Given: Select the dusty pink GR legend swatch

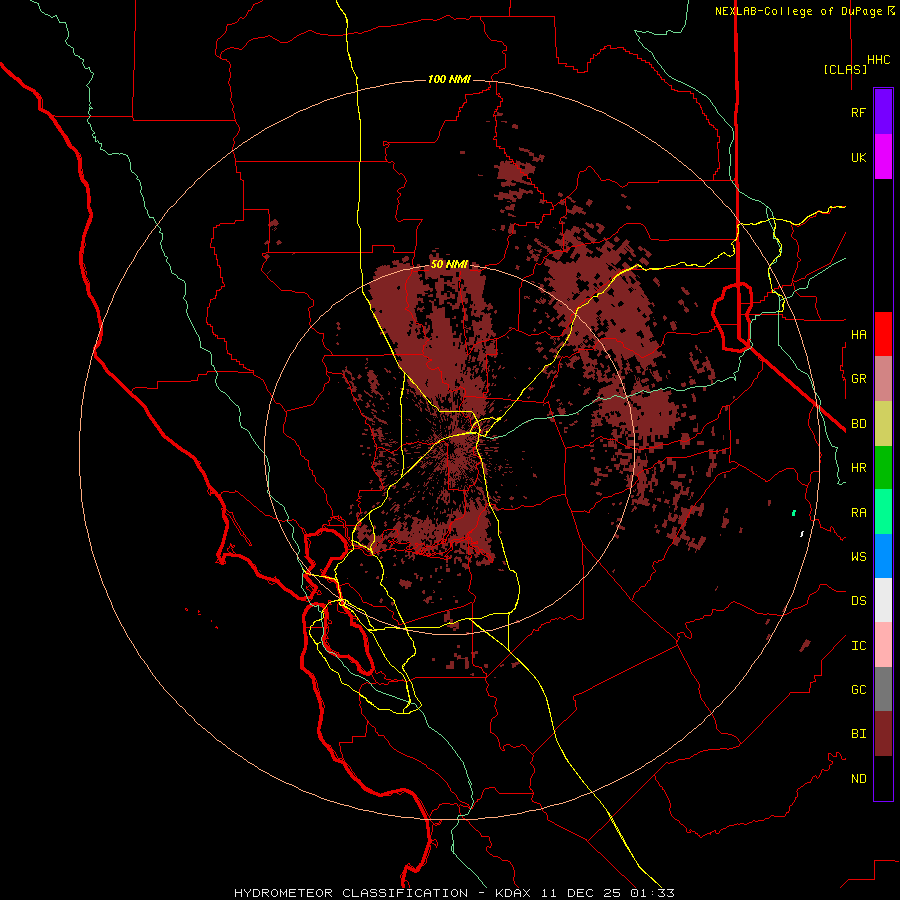Looking at the screenshot, I should pyautogui.click(x=883, y=379).
